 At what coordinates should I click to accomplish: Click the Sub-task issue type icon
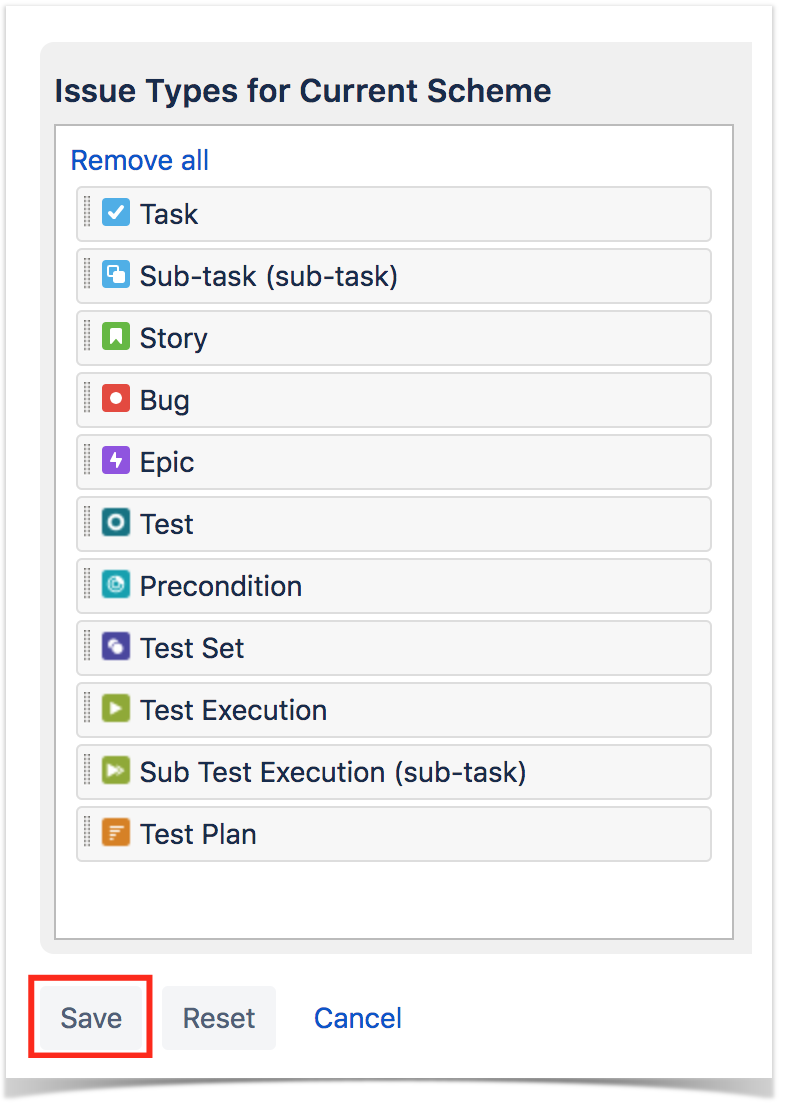[x=116, y=275]
